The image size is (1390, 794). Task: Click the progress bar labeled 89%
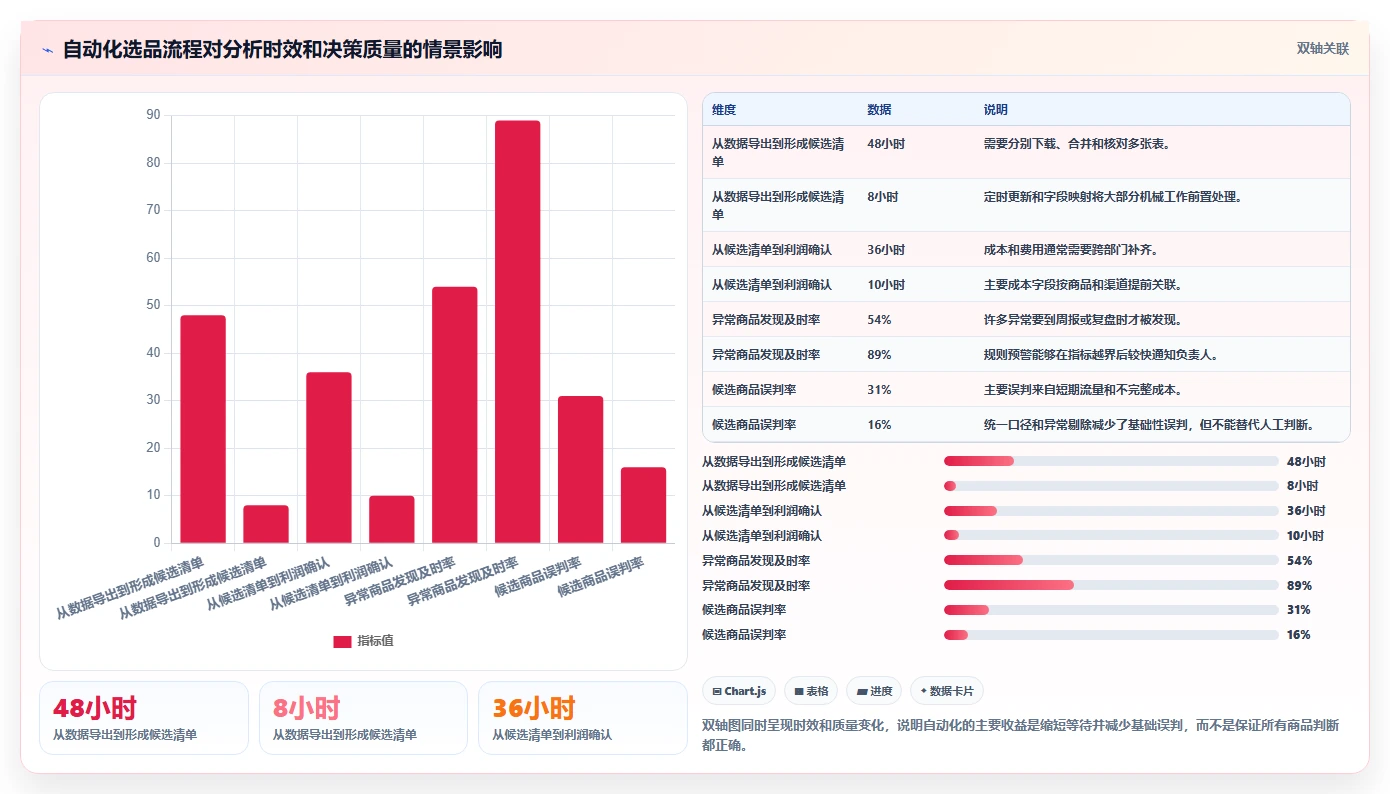click(x=1111, y=585)
